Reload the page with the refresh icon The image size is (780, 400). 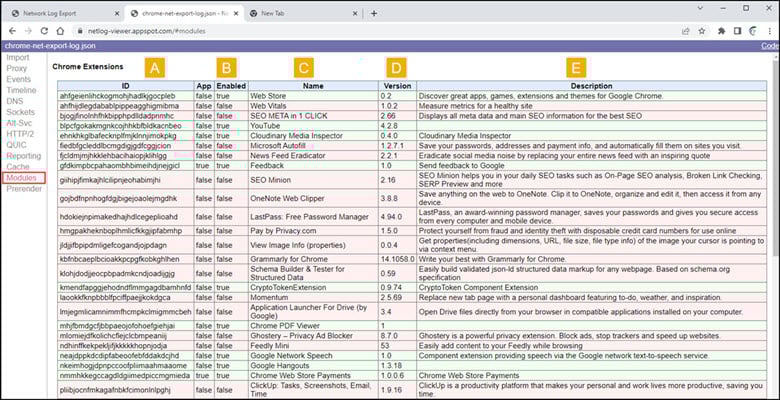(44, 31)
